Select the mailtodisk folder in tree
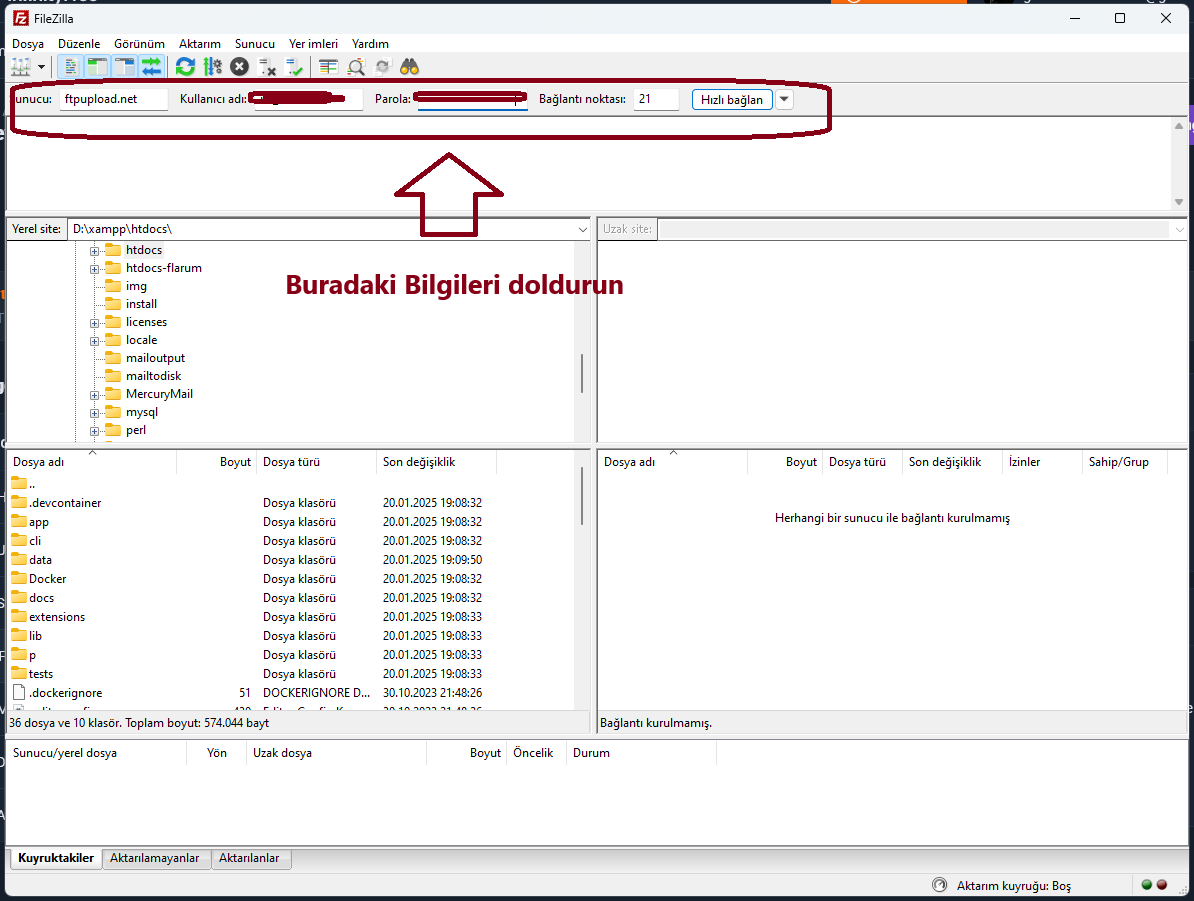1194x901 pixels. (x=154, y=376)
